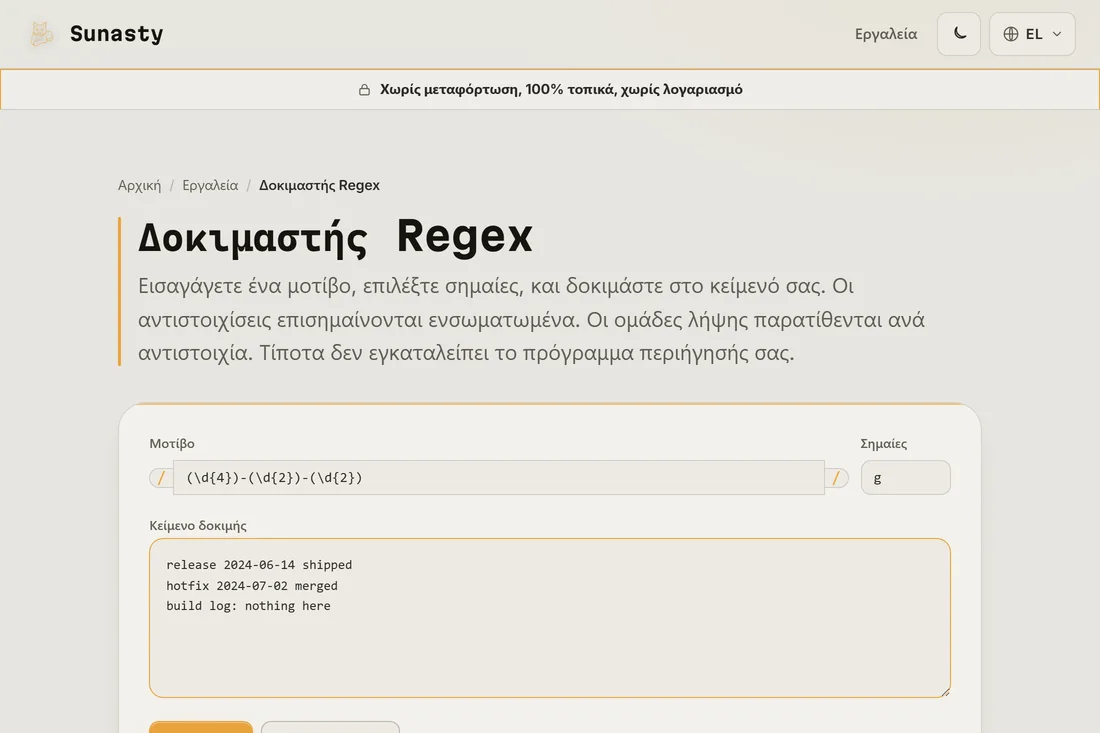Click inside the Κείμενο δοκιμής textarea
The height and width of the screenshot is (733, 1100).
click(x=550, y=618)
